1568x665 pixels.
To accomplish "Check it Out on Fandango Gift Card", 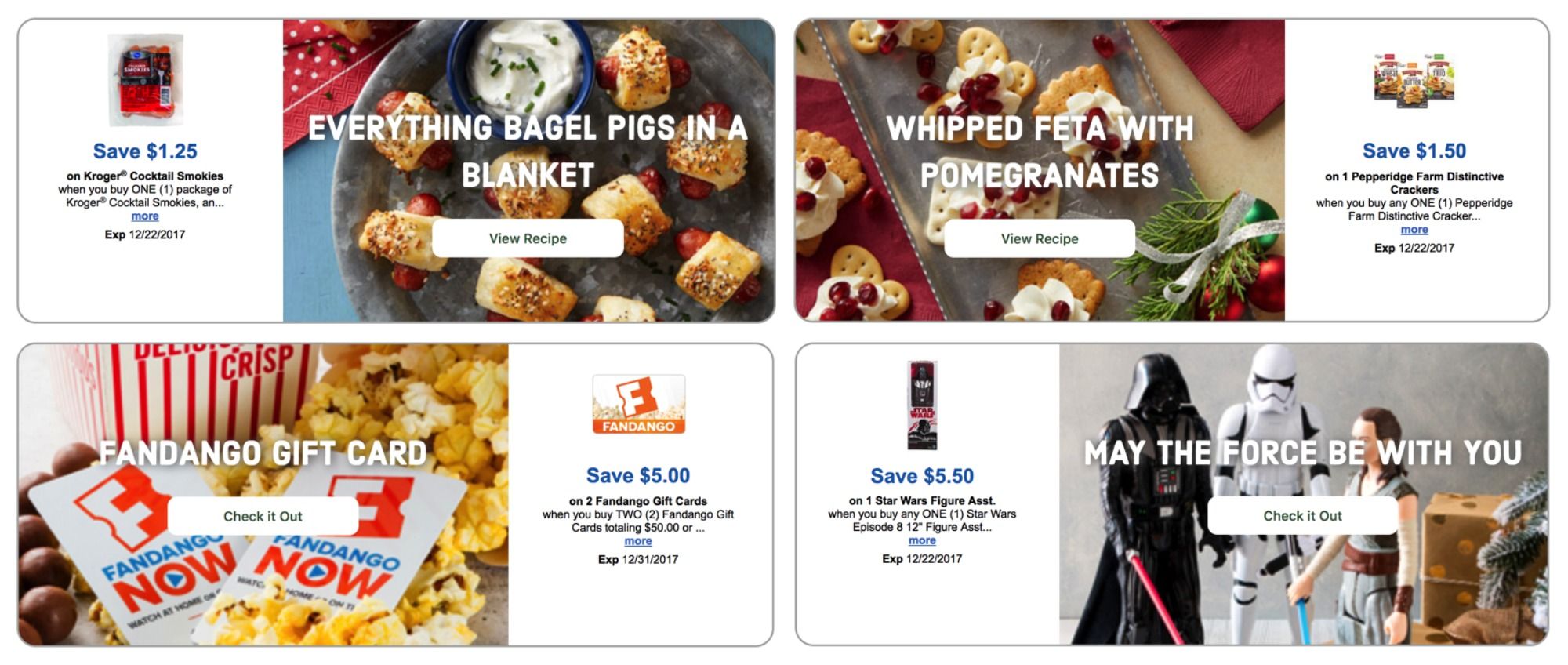I will (x=263, y=516).
